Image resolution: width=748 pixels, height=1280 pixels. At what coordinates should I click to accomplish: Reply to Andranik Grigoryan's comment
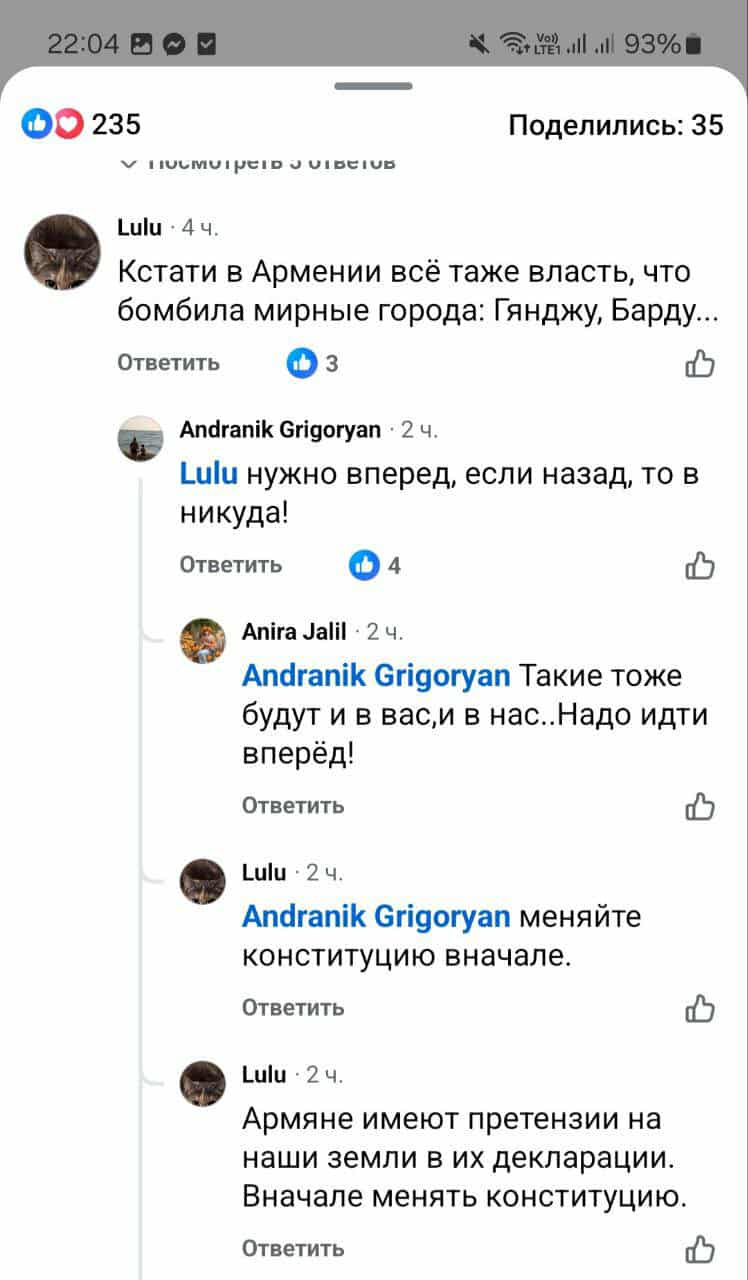tap(231, 565)
